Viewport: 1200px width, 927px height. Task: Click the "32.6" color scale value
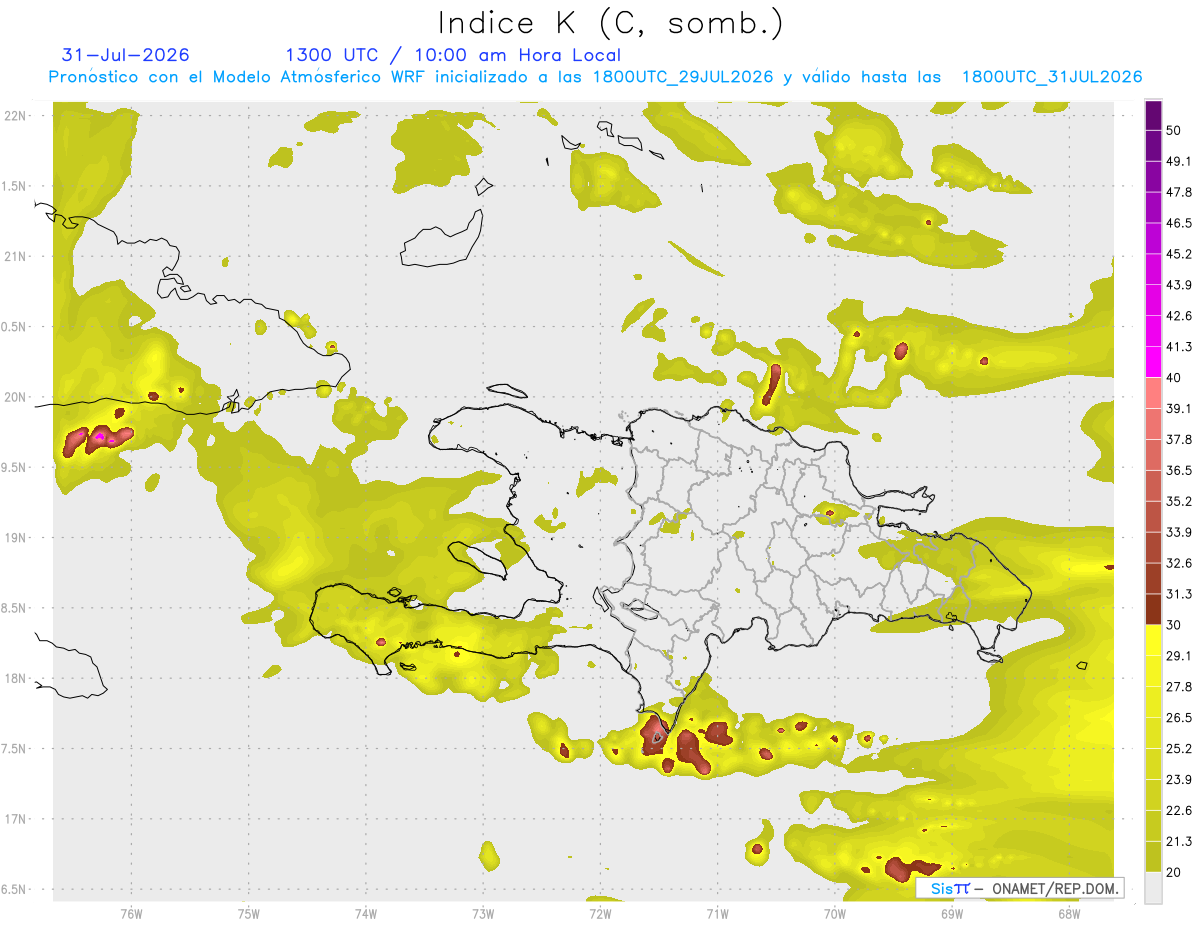1179,563
